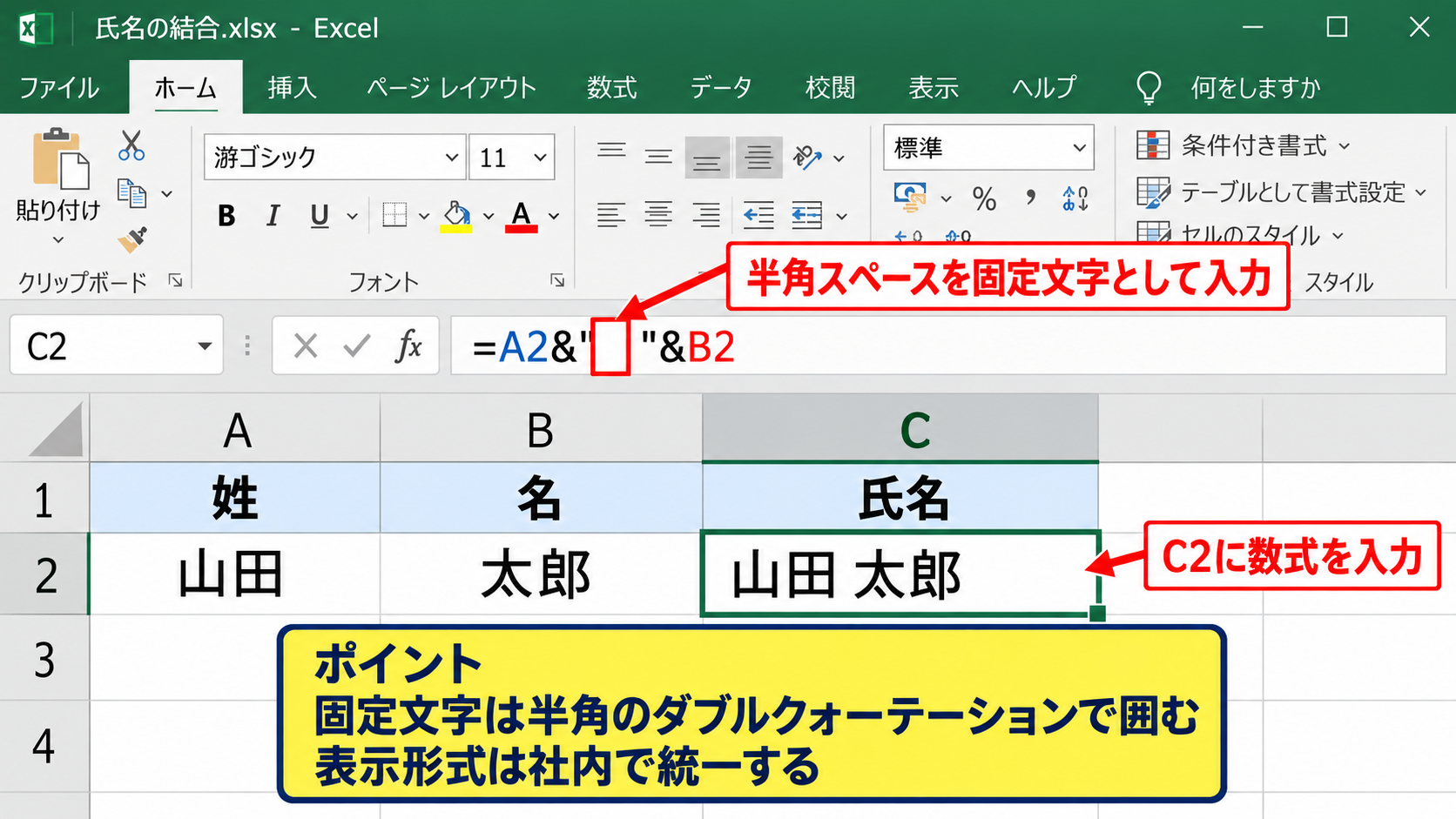Click the Paste clipboard icon
This screenshot has width=1456, height=819.
59,158
